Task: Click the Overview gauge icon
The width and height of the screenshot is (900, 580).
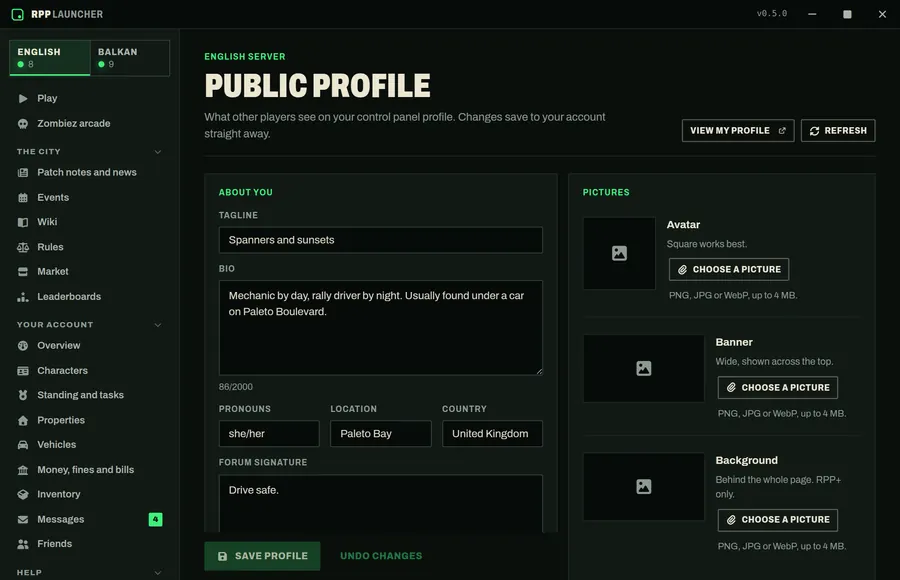Action: pos(23,346)
